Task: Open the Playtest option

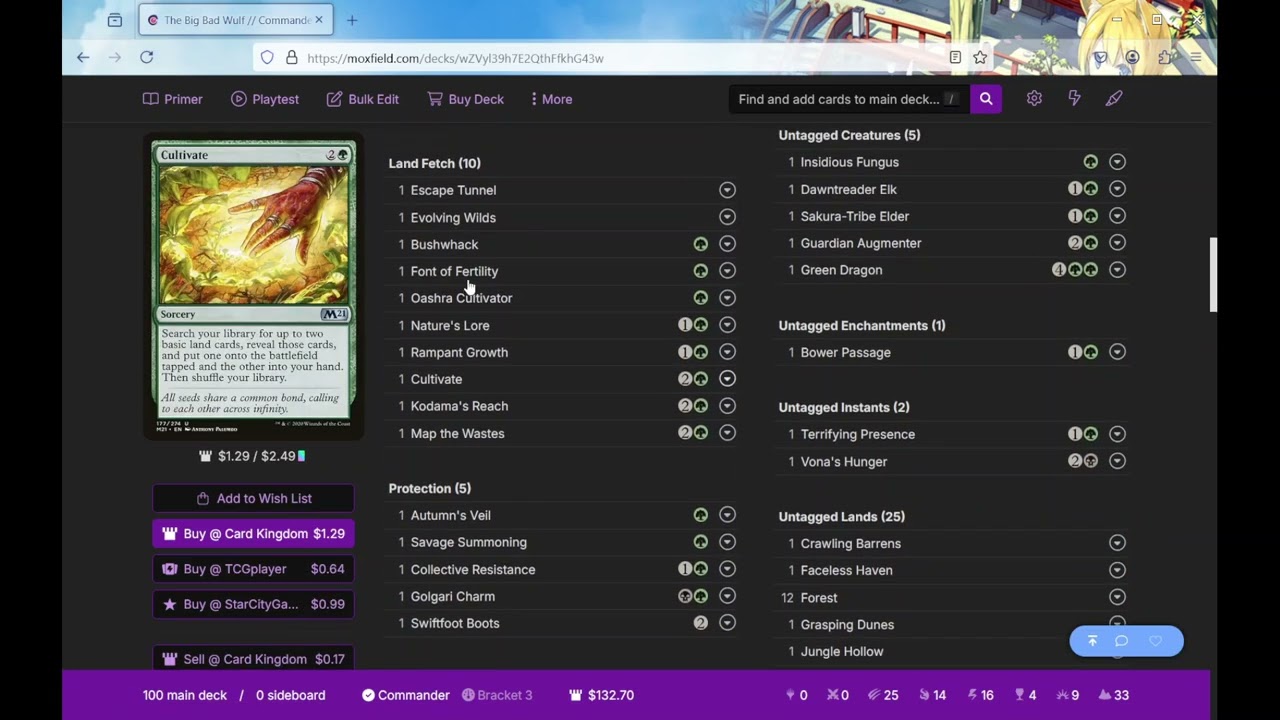Action: pyautogui.click(x=265, y=99)
